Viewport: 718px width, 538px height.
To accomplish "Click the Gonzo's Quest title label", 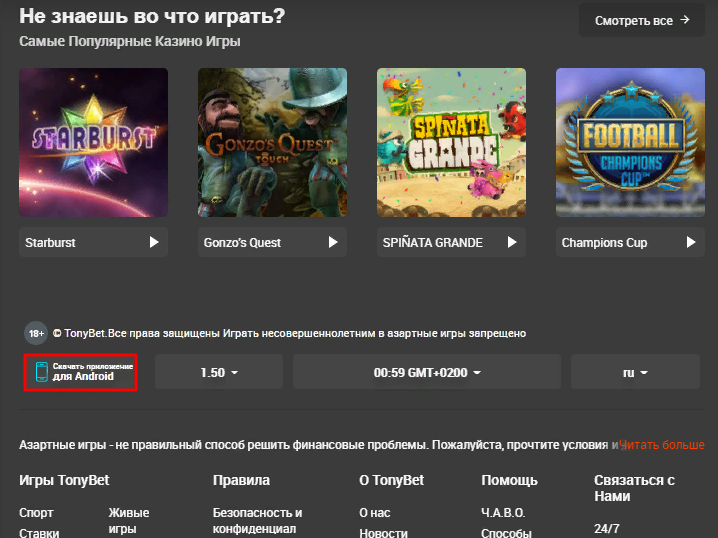I will (242, 243).
